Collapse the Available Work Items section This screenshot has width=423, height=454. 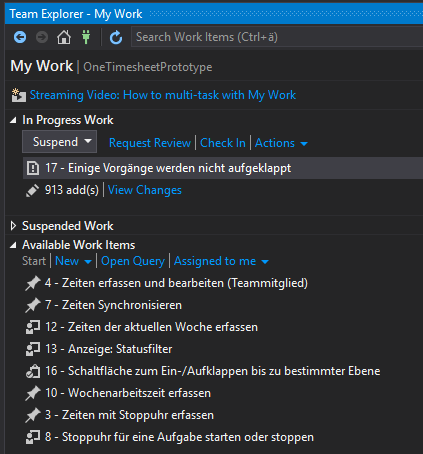coord(13,245)
